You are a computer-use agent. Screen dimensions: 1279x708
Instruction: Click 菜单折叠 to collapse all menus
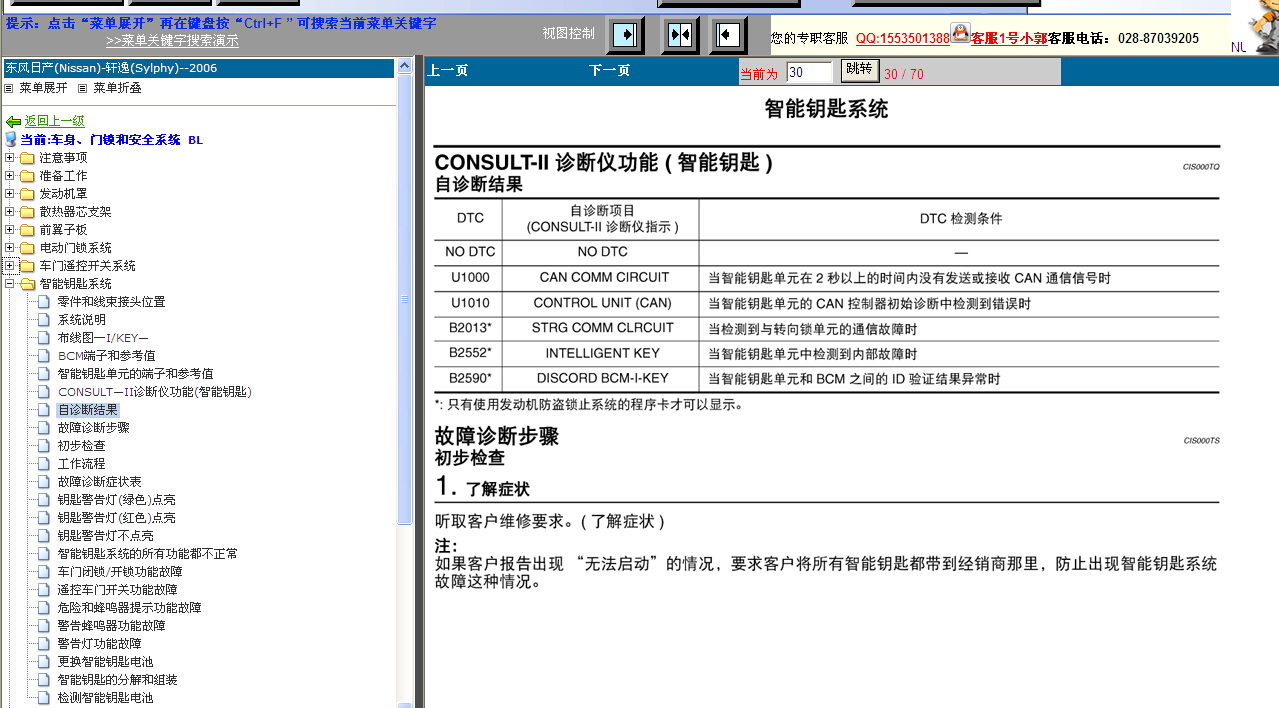(117, 88)
